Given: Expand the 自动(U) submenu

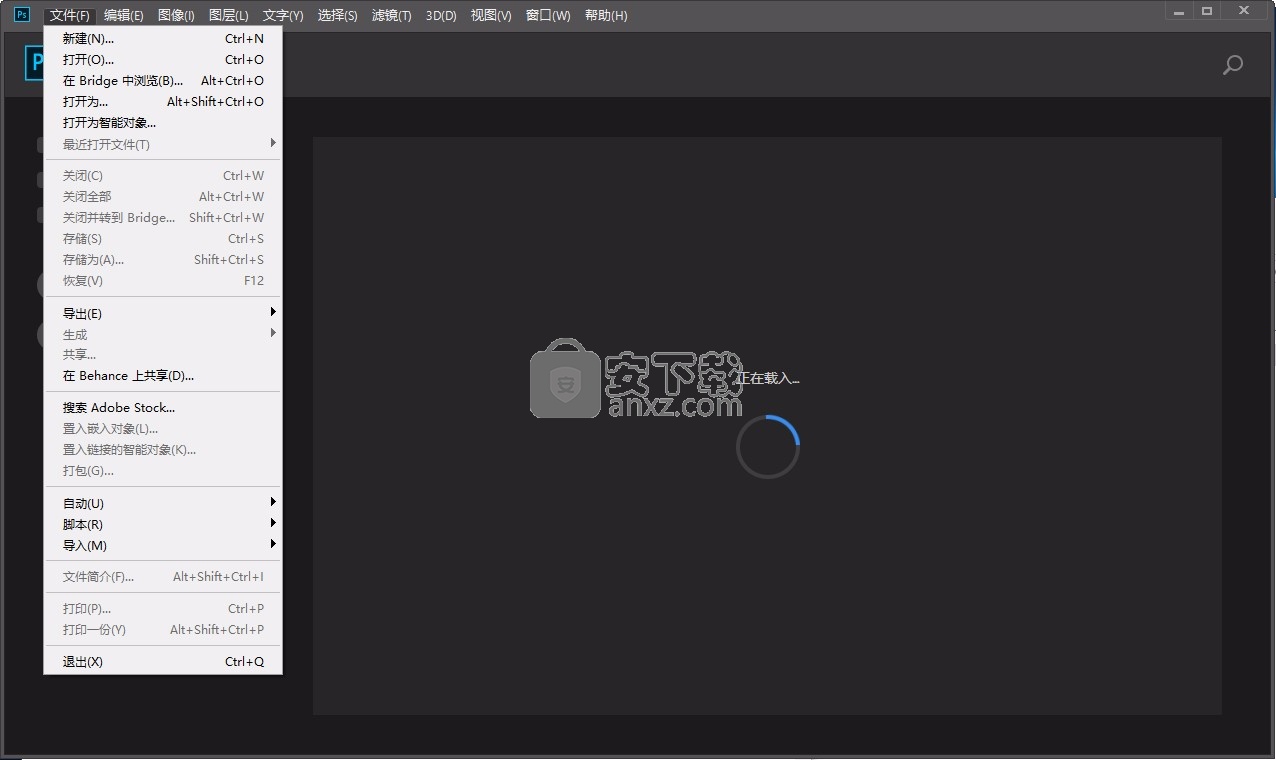Looking at the screenshot, I should click(x=163, y=503).
